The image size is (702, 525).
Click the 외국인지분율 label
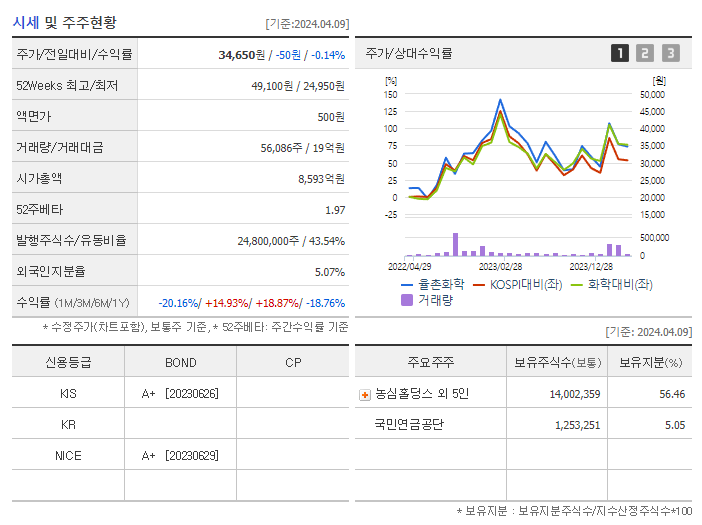[51, 271]
